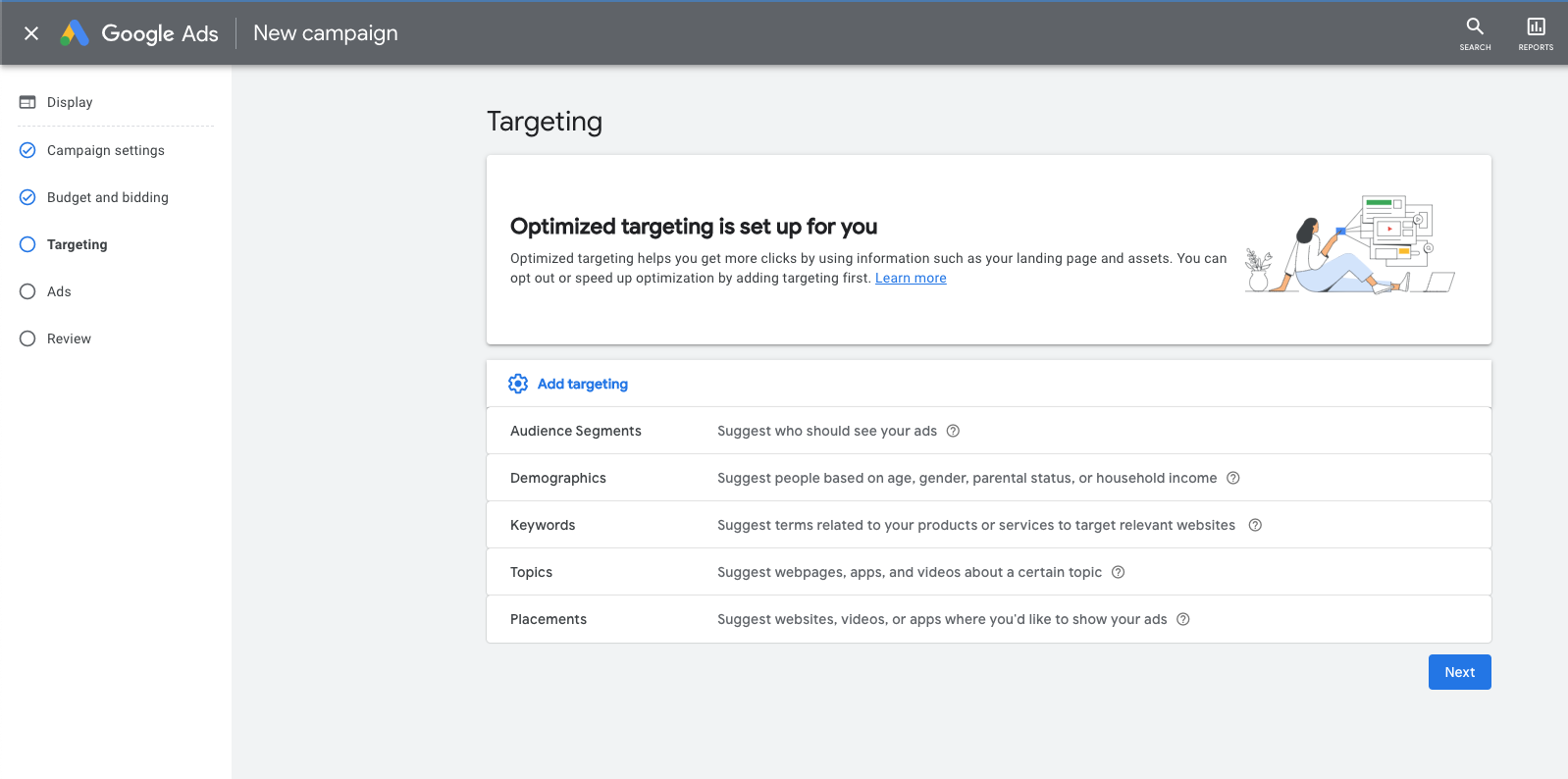Image resolution: width=1568 pixels, height=779 pixels.
Task: Close the New campaign editor
Action: point(31,33)
